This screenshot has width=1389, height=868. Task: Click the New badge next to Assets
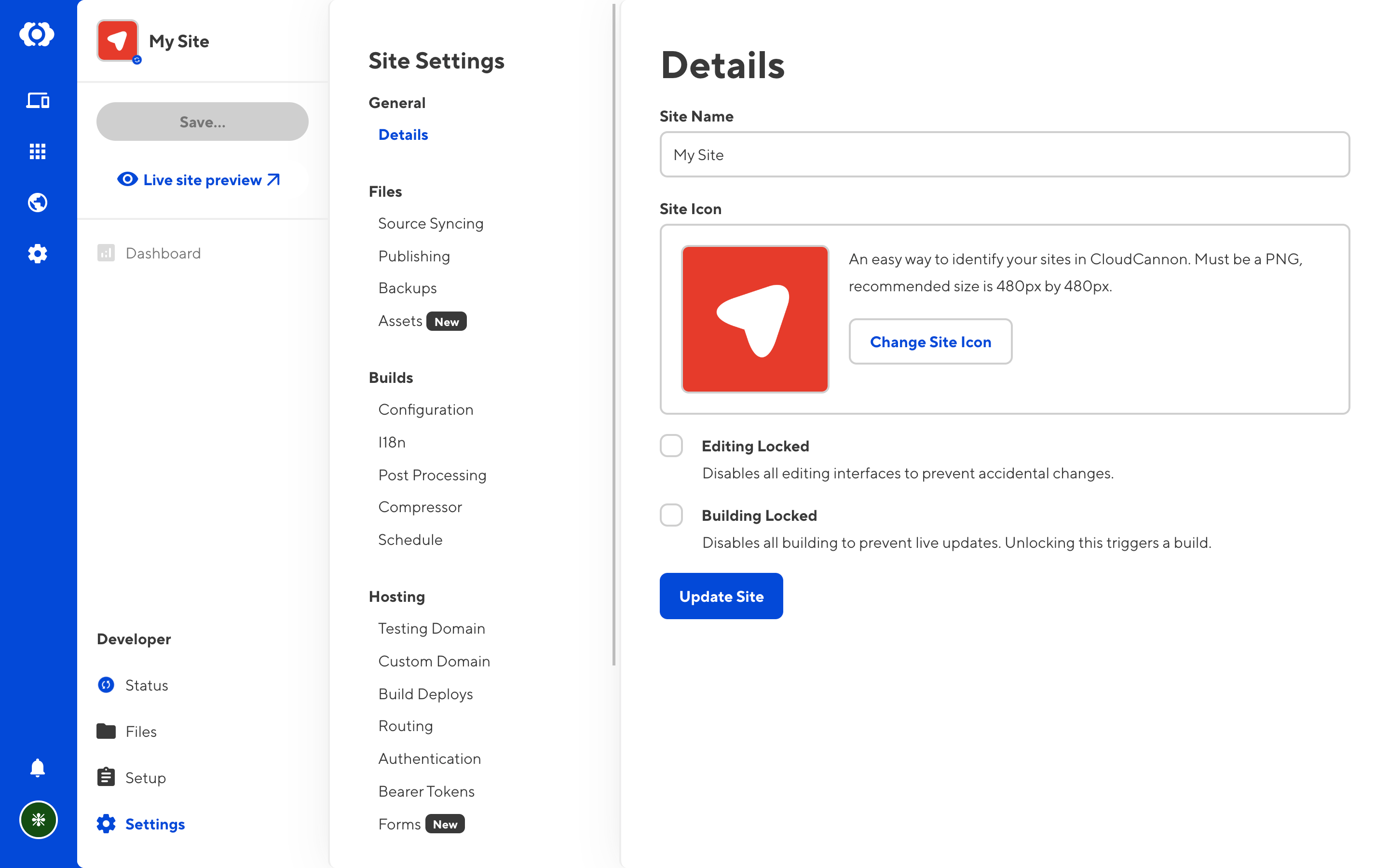click(447, 322)
